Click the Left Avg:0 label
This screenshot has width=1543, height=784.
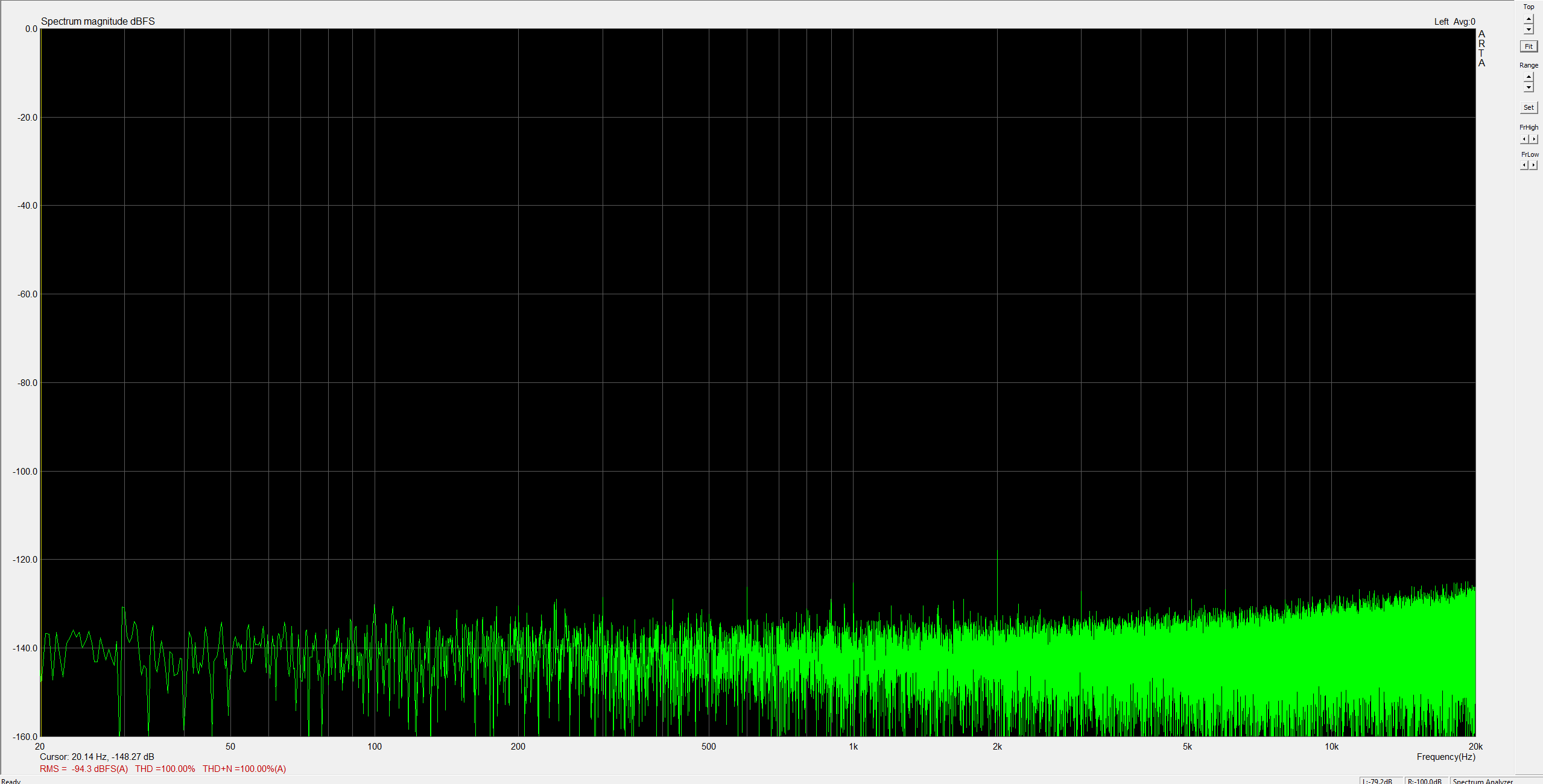[x=1454, y=22]
